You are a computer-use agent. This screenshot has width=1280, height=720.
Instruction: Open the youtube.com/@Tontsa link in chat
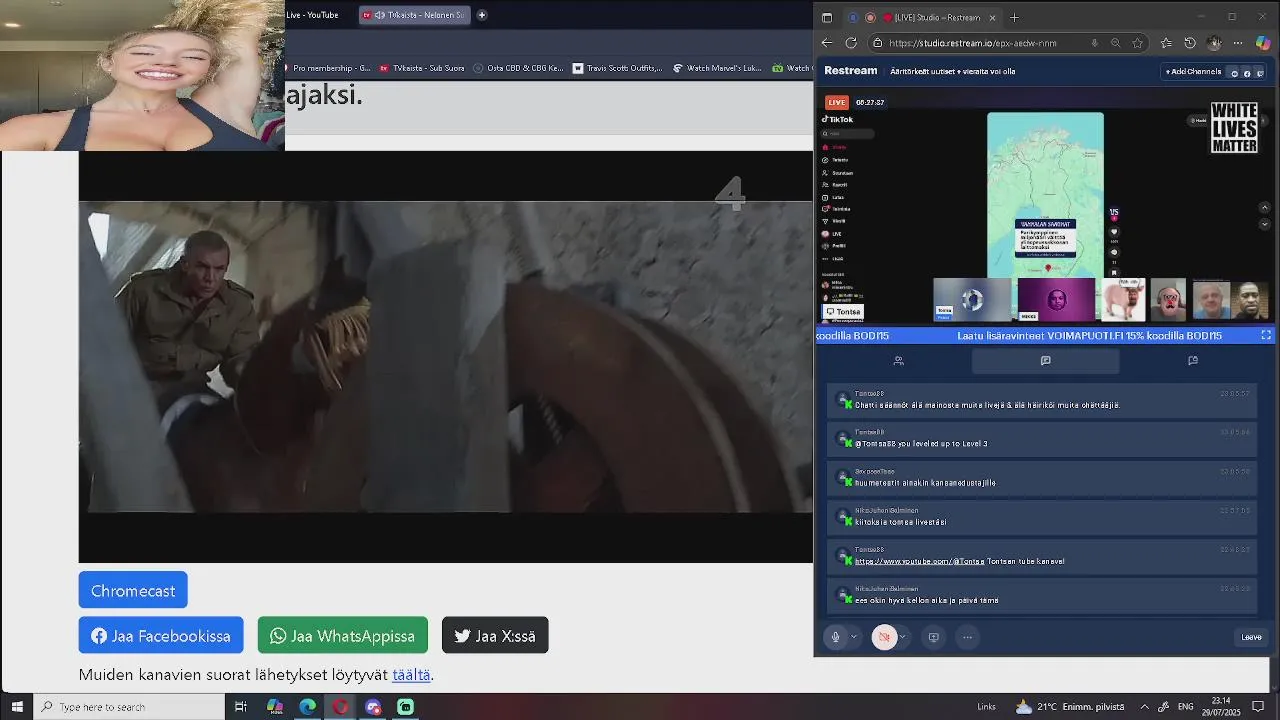click(x=919, y=561)
